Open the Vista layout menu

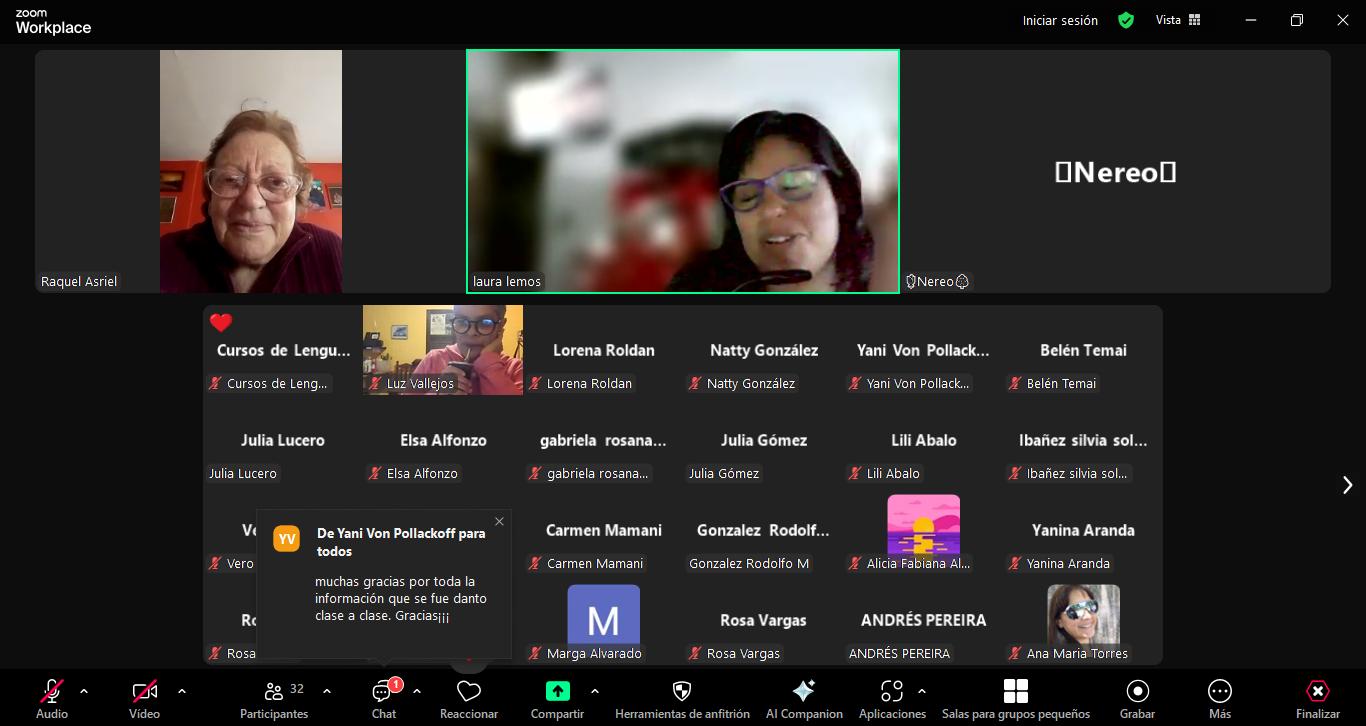point(1178,20)
